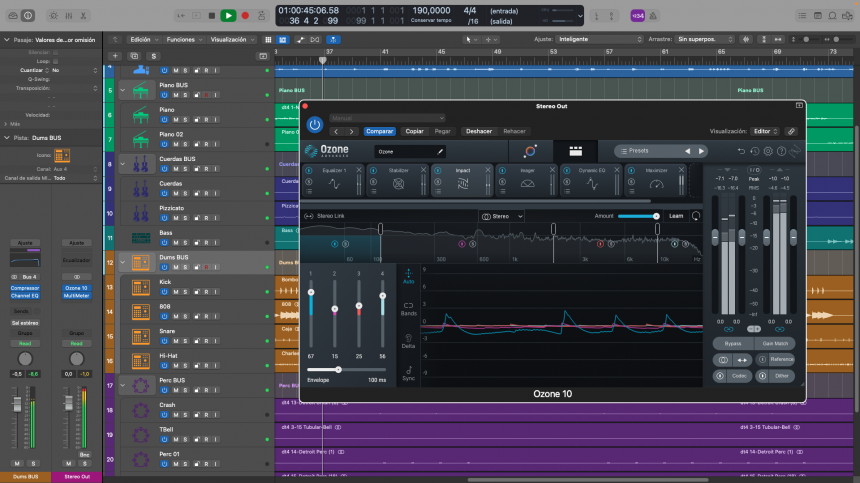Select Delta mode in Impact

(x=409, y=342)
